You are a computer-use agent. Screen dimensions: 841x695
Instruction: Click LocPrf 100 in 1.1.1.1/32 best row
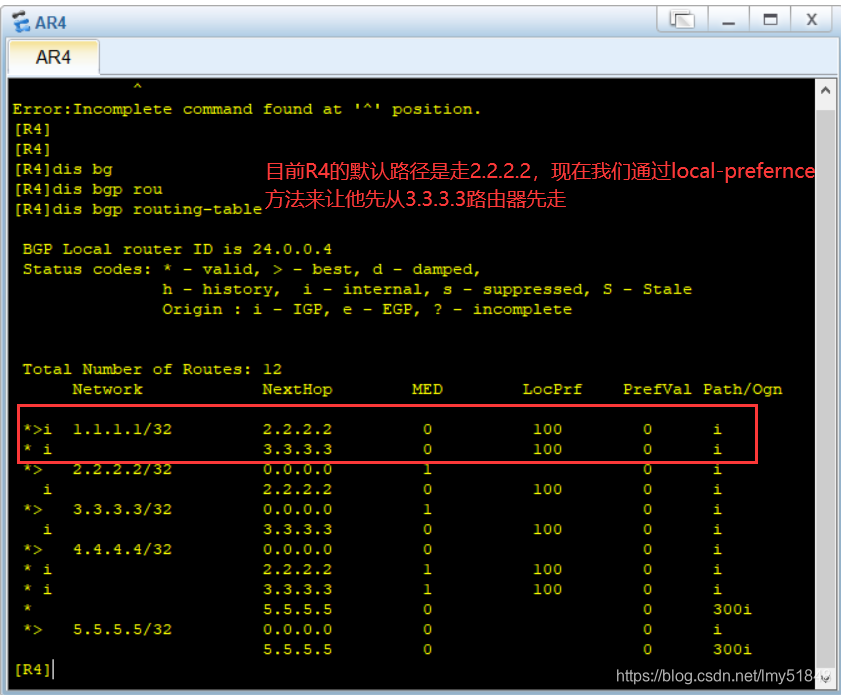[548, 429]
